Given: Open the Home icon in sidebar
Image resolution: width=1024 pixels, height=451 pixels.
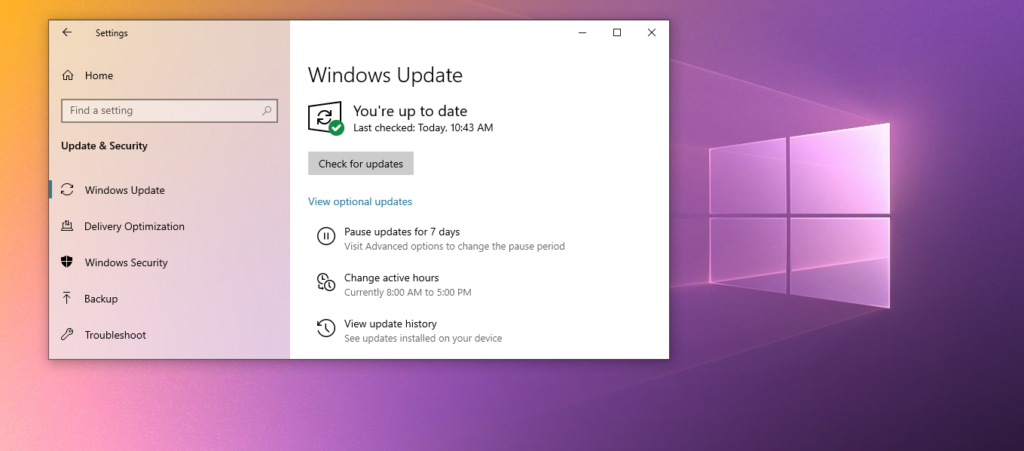Looking at the screenshot, I should click(68, 76).
